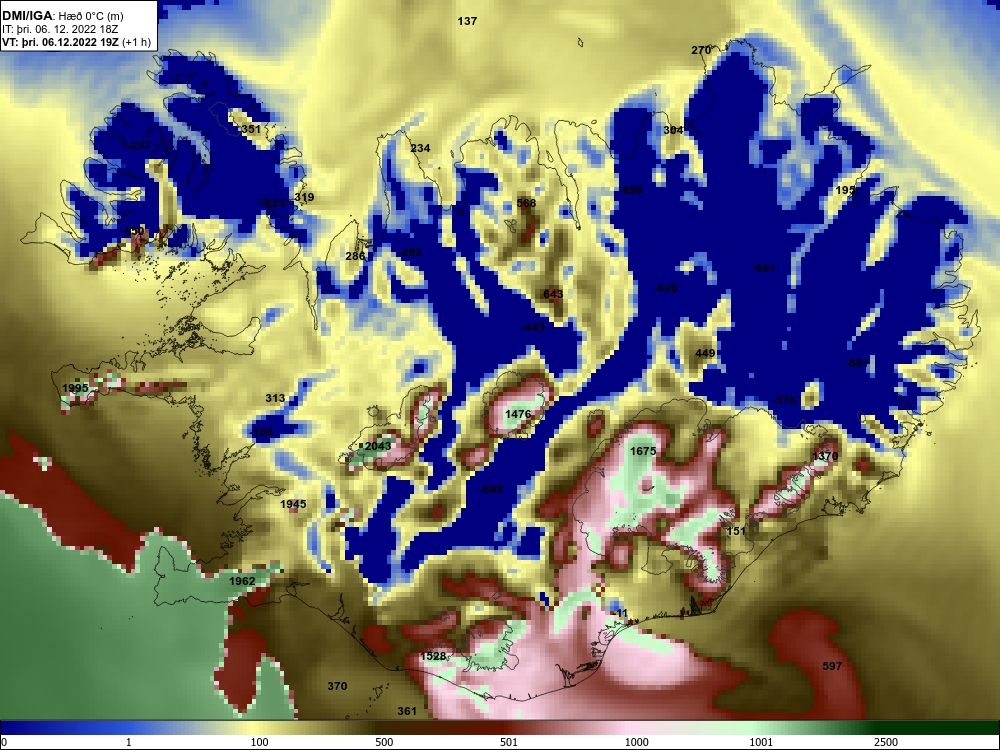Click the '500' label on the color scale

[x=384, y=742]
